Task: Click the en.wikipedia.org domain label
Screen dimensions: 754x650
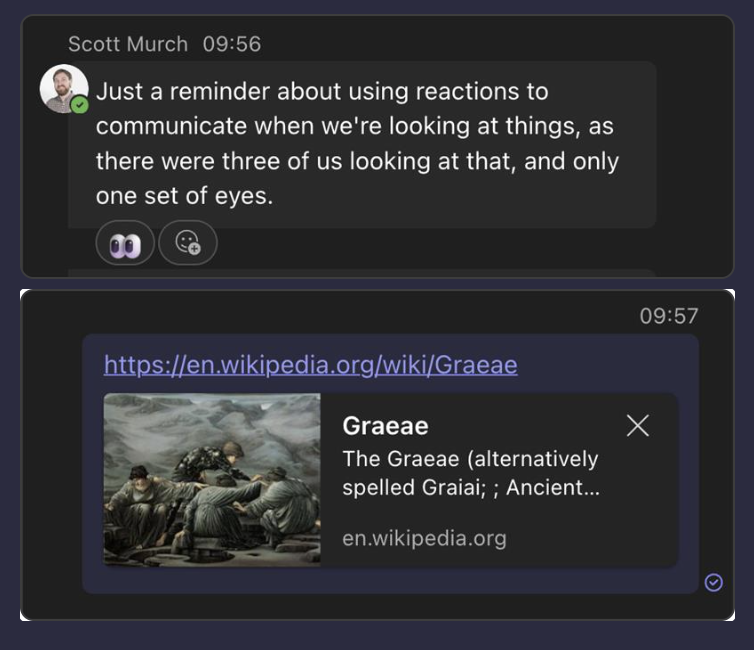Action: 424,538
